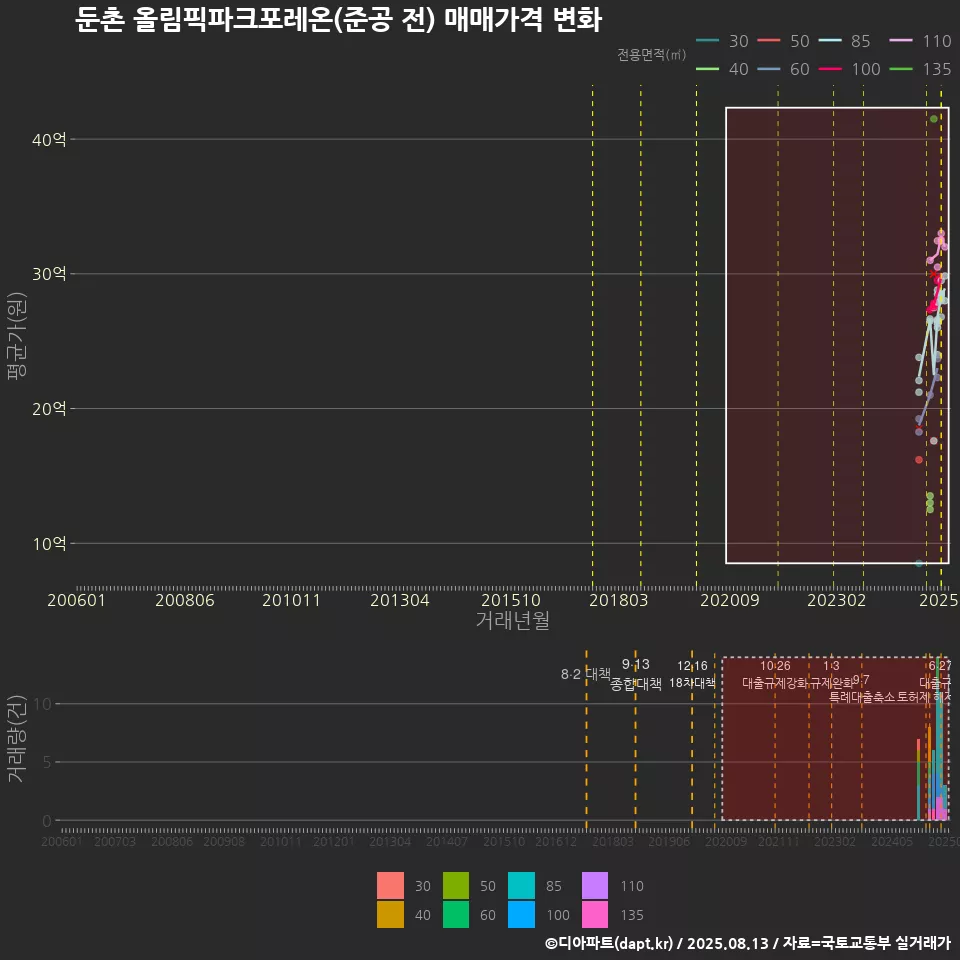
Task: Click '200806' on the price chart x-axis
Action: (x=185, y=600)
